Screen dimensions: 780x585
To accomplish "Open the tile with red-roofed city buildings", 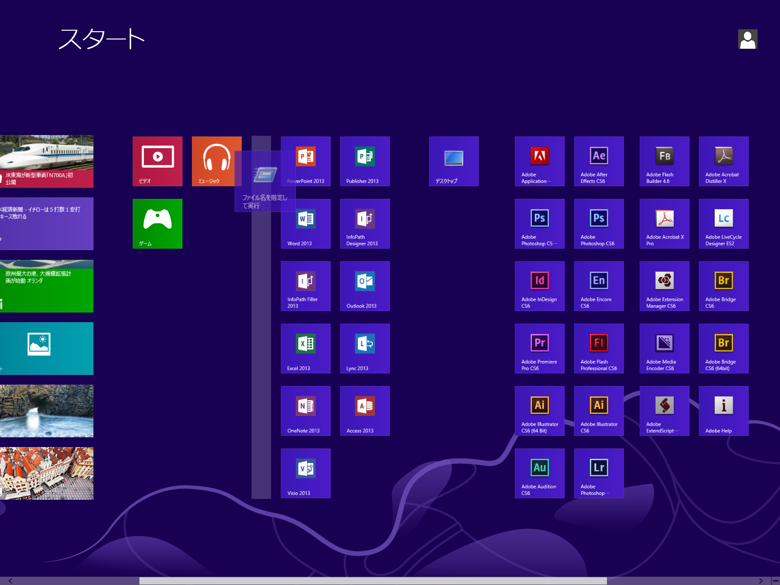I will click(x=46, y=473).
